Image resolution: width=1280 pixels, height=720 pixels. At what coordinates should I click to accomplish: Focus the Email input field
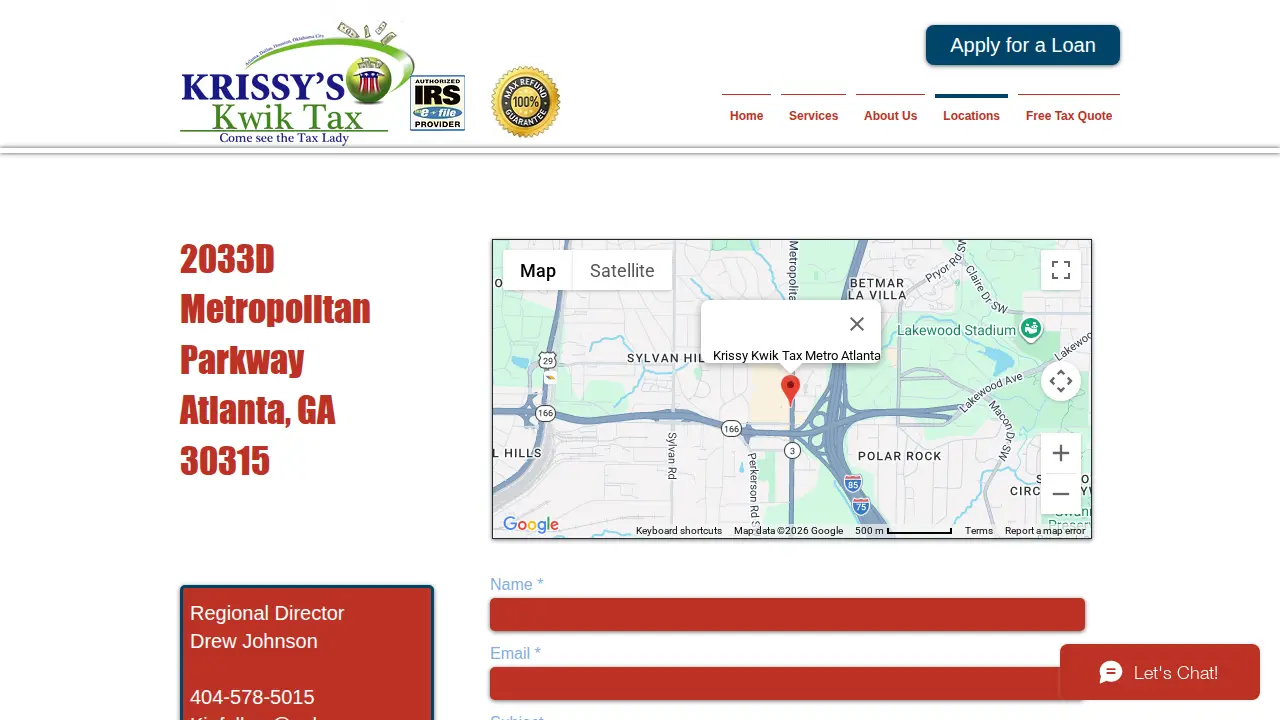click(787, 683)
